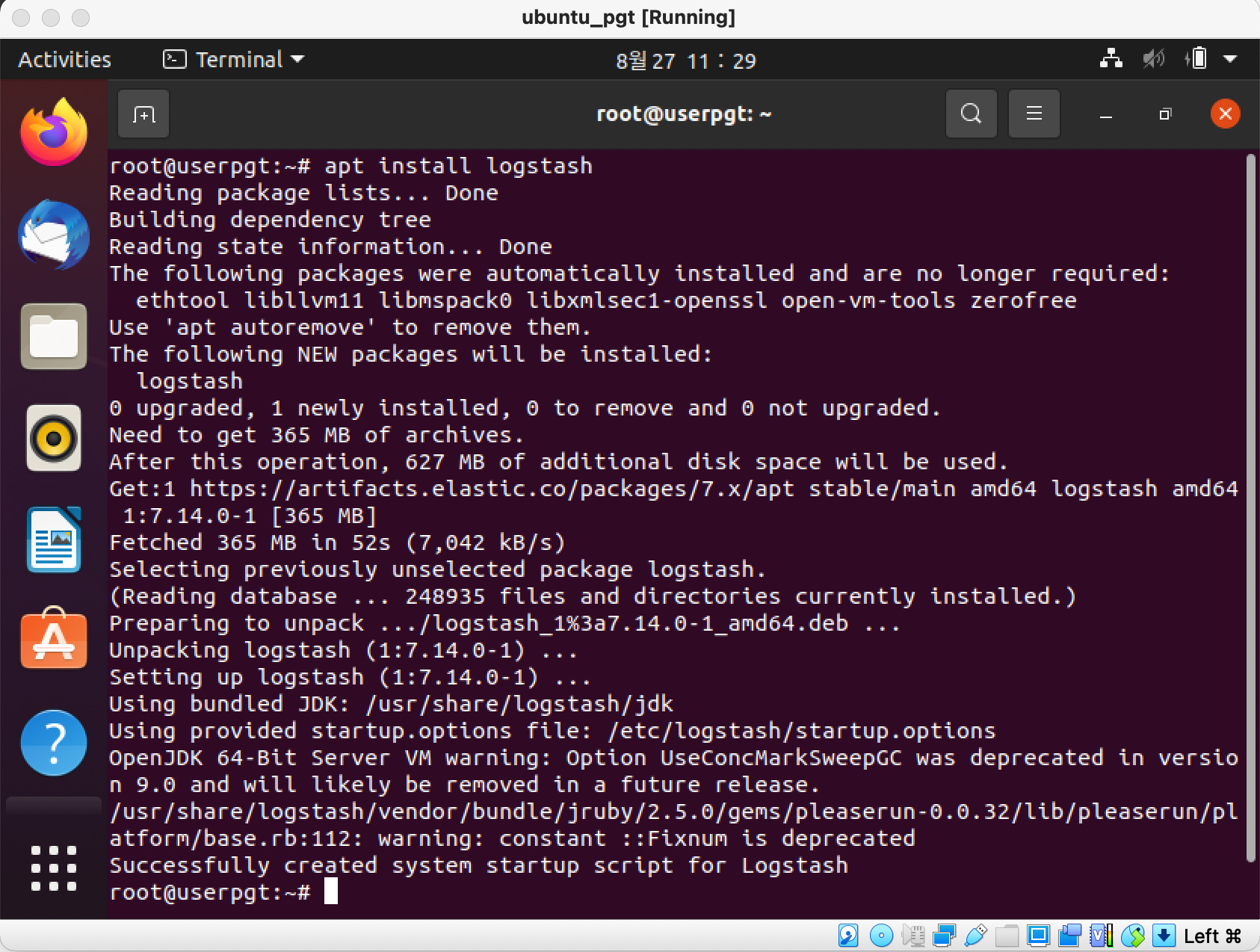Screen dimensions: 1260x952
Task: Close the terminal window
Action: [x=1225, y=114]
